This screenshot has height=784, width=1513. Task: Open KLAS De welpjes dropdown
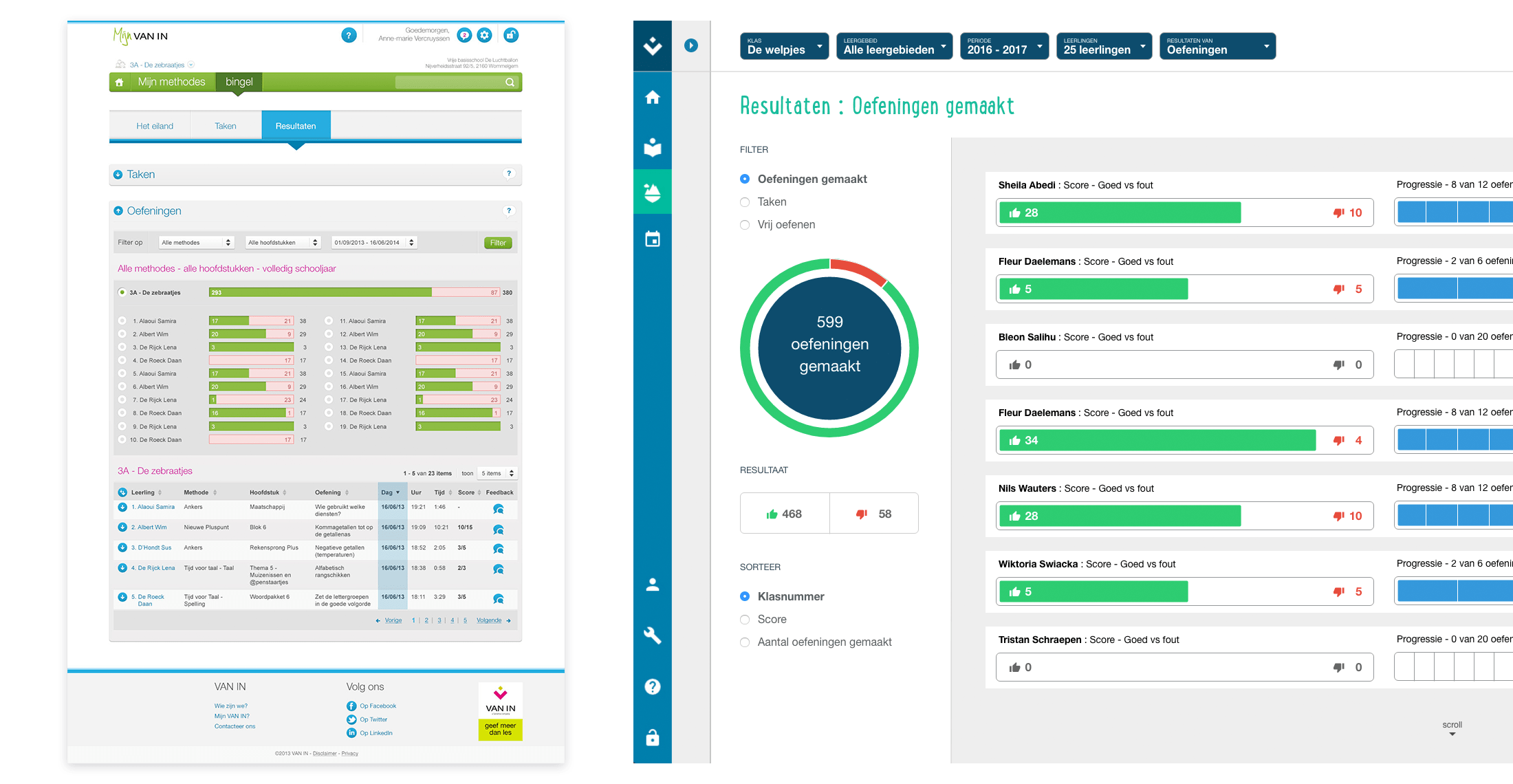pyautogui.click(x=785, y=46)
